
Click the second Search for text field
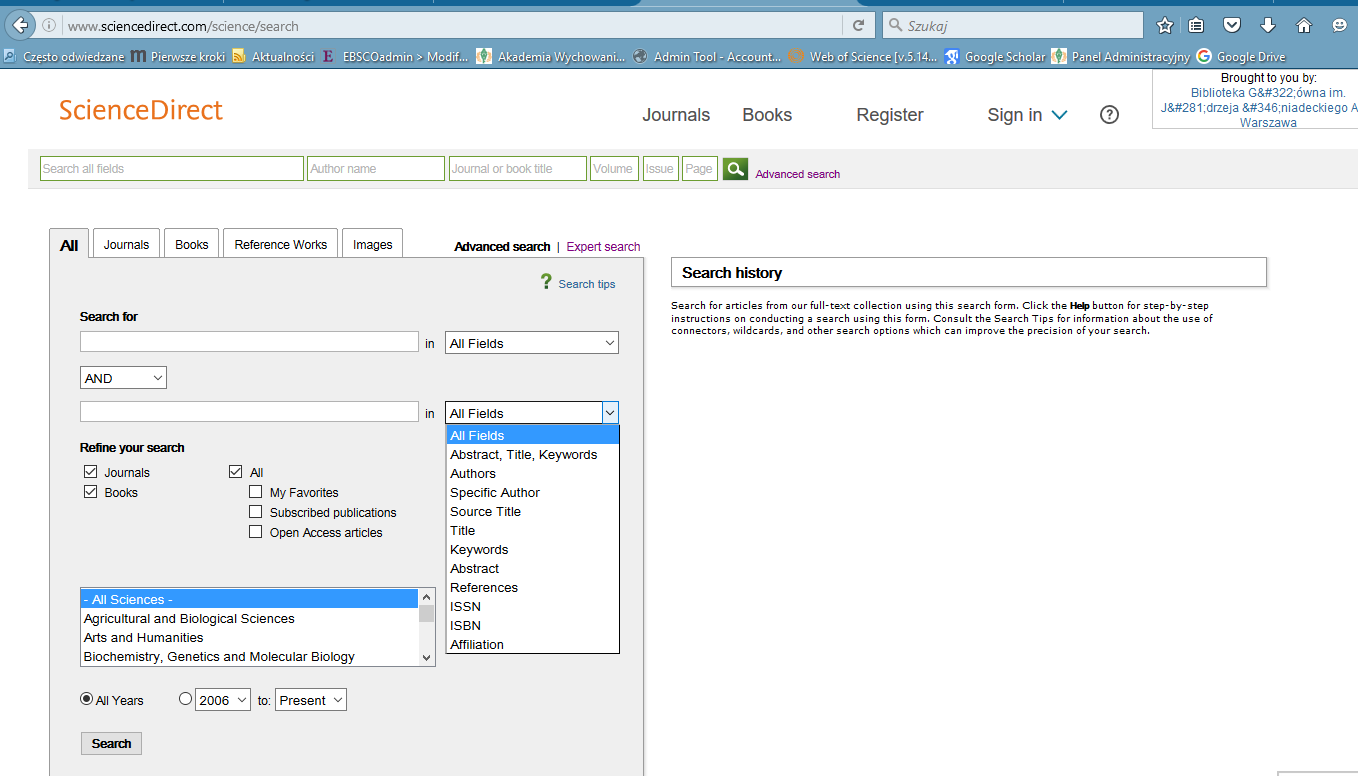(x=249, y=412)
